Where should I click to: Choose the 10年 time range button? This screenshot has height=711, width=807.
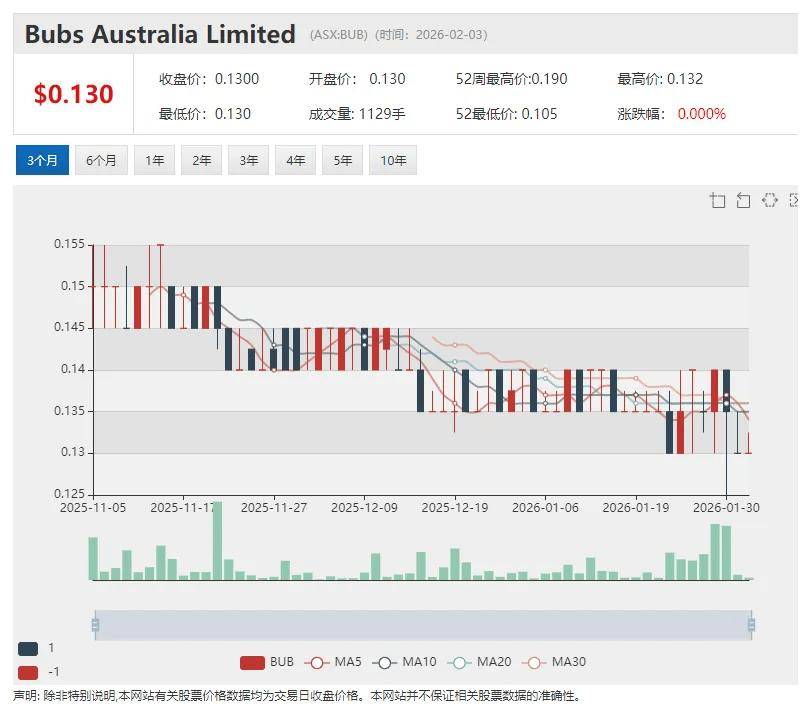click(392, 160)
